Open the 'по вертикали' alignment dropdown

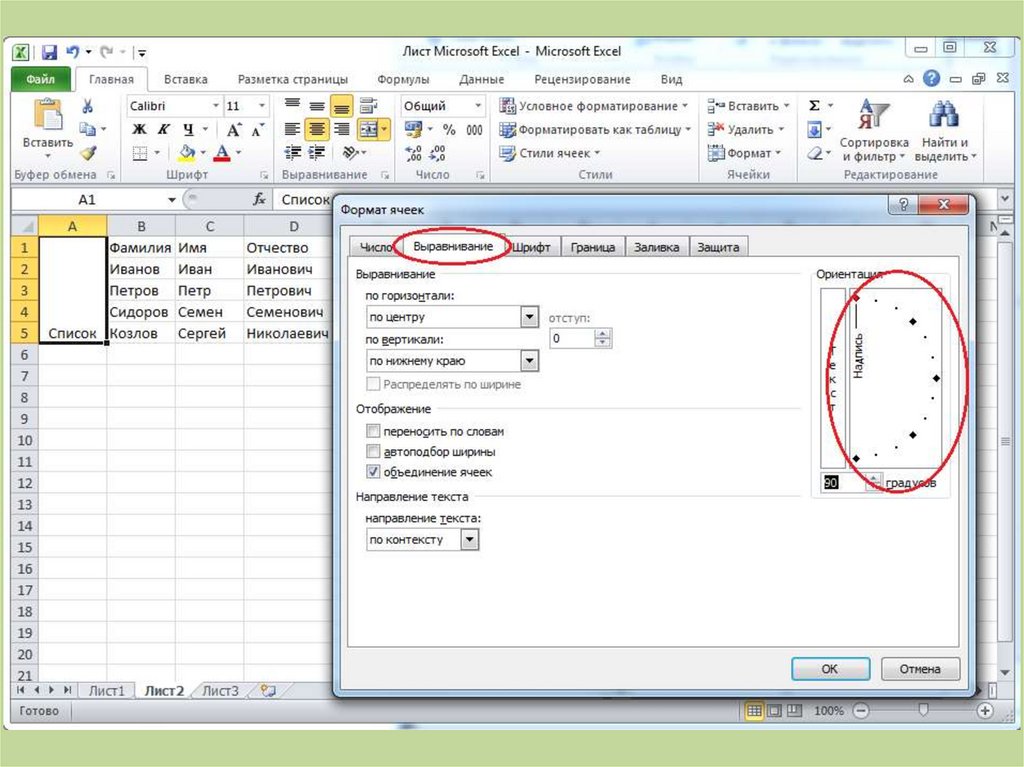(529, 361)
